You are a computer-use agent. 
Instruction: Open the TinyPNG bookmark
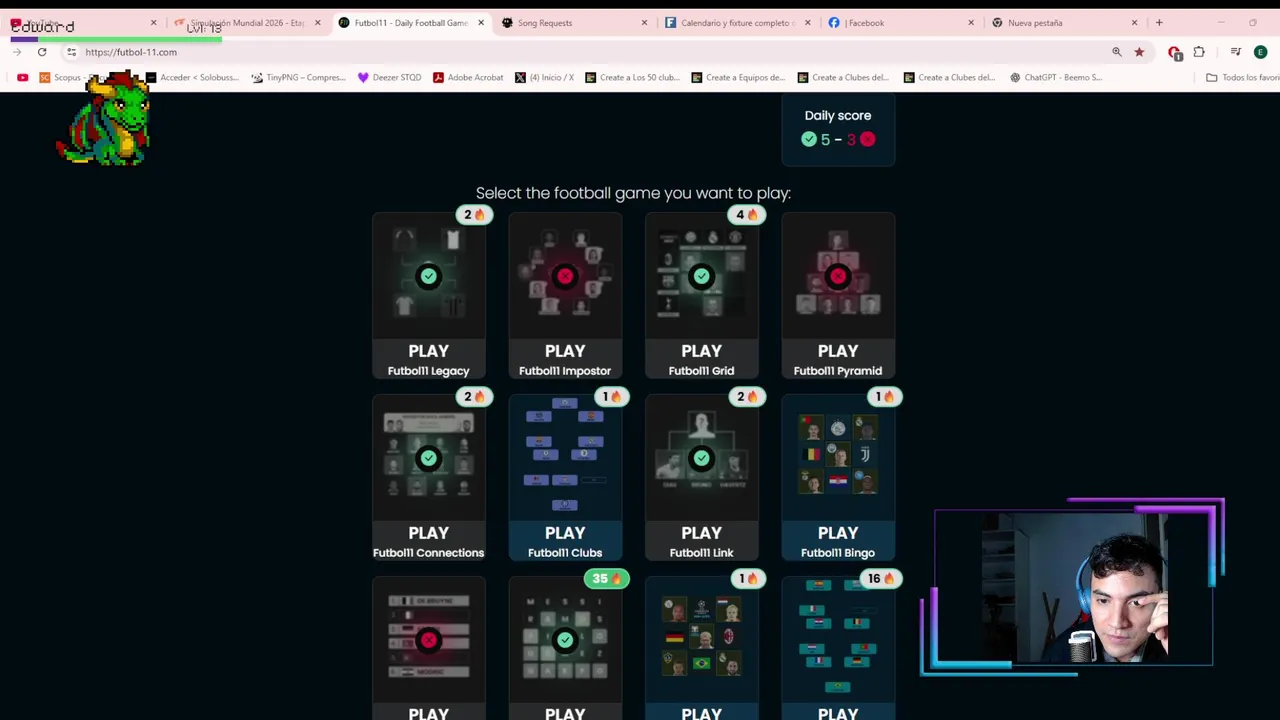298,77
